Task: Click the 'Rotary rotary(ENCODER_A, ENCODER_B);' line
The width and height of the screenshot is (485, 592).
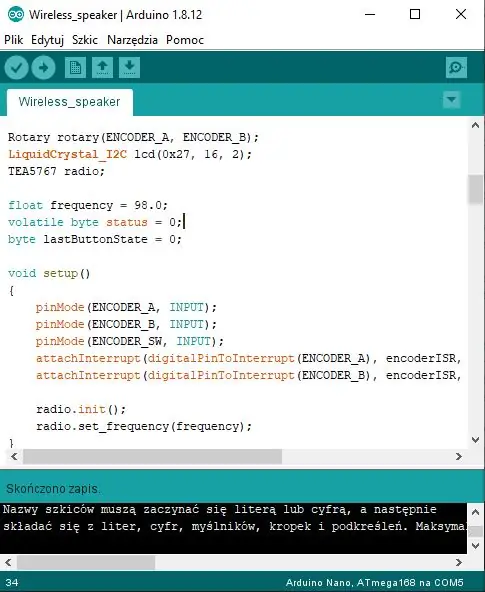Action: click(x=133, y=137)
